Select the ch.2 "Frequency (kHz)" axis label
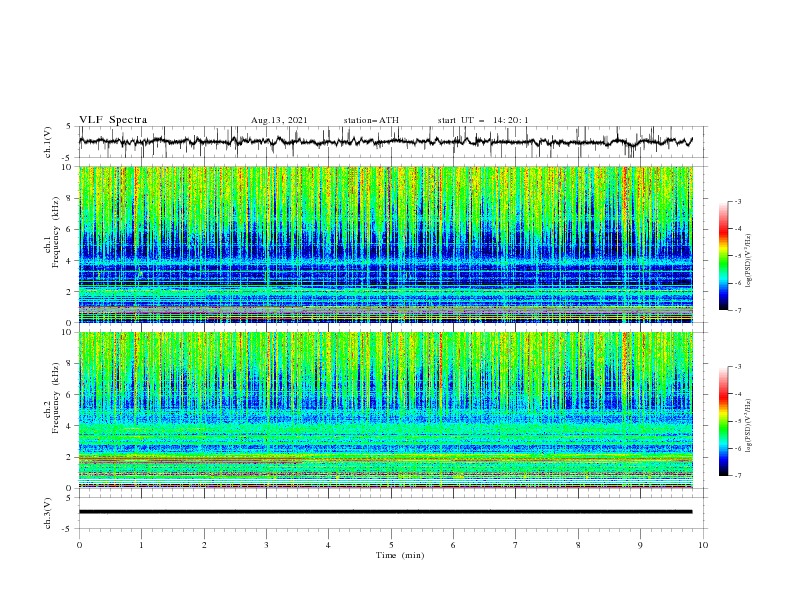The image size is (792, 612). click(x=56, y=398)
